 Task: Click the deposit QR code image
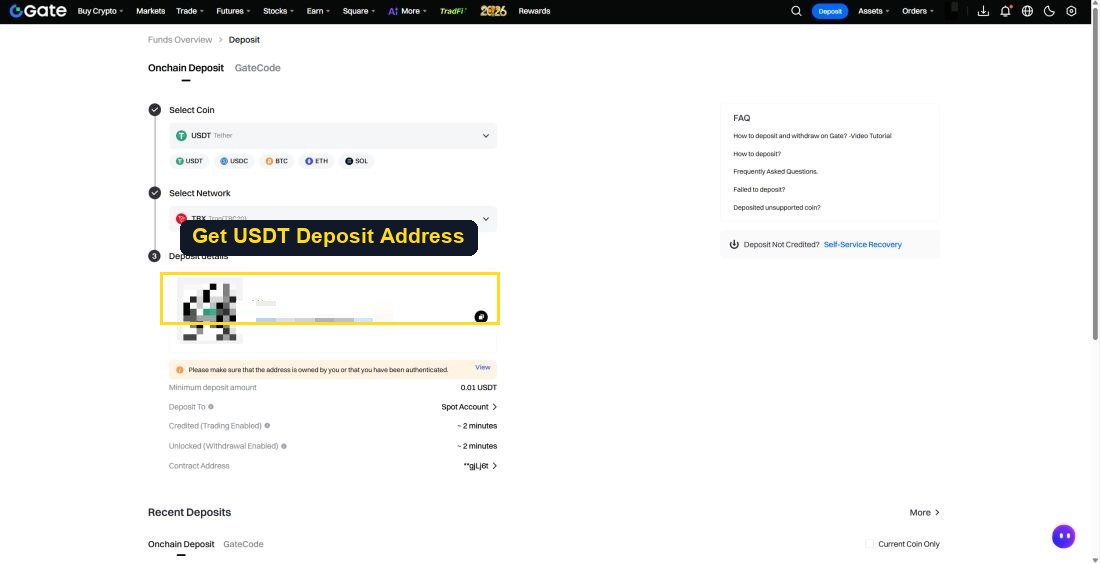click(210, 310)
